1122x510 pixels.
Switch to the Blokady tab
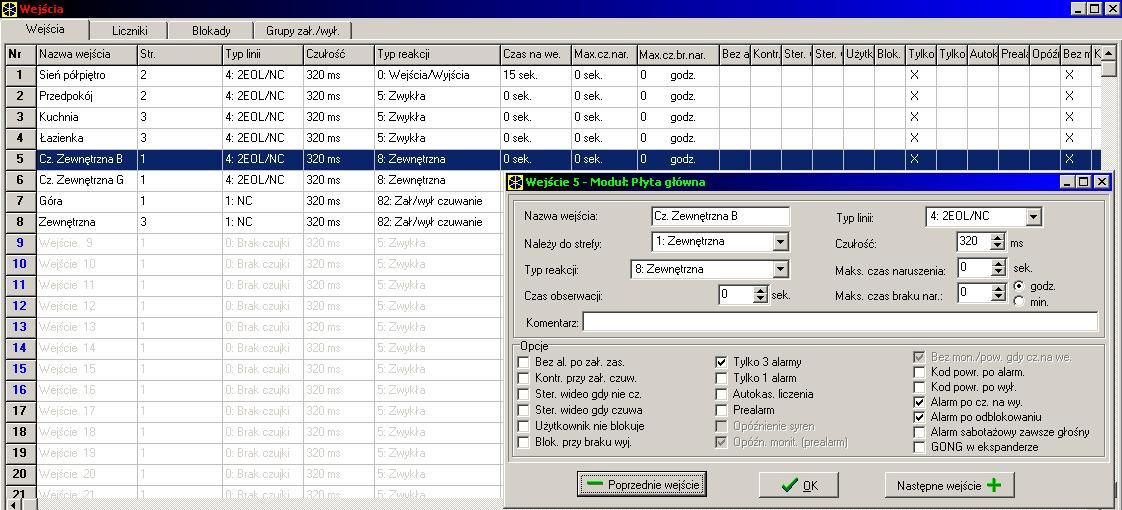(211, 31)
